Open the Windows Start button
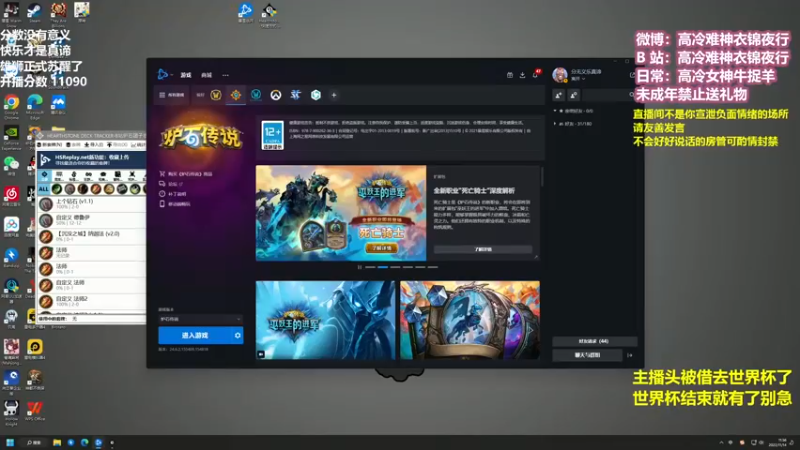This screenshot has height=450, width=800. [10, 442]
